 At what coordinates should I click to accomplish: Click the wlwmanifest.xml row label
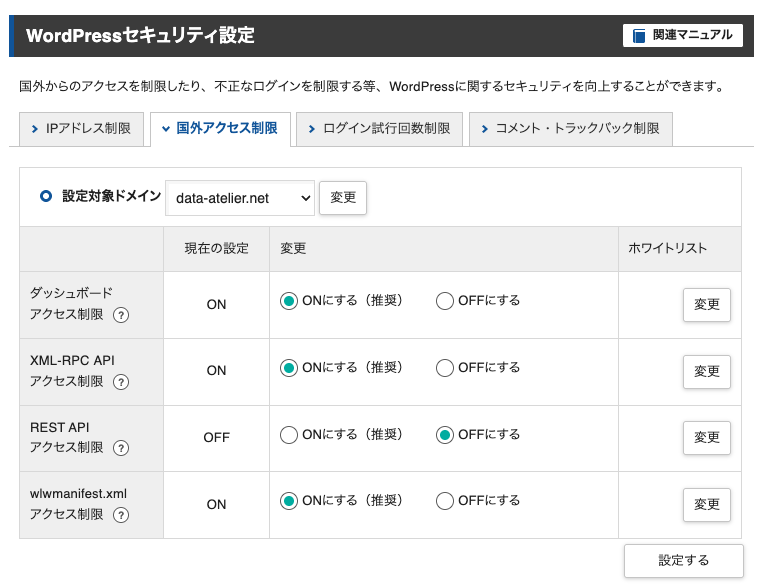(x=78, y=504)
